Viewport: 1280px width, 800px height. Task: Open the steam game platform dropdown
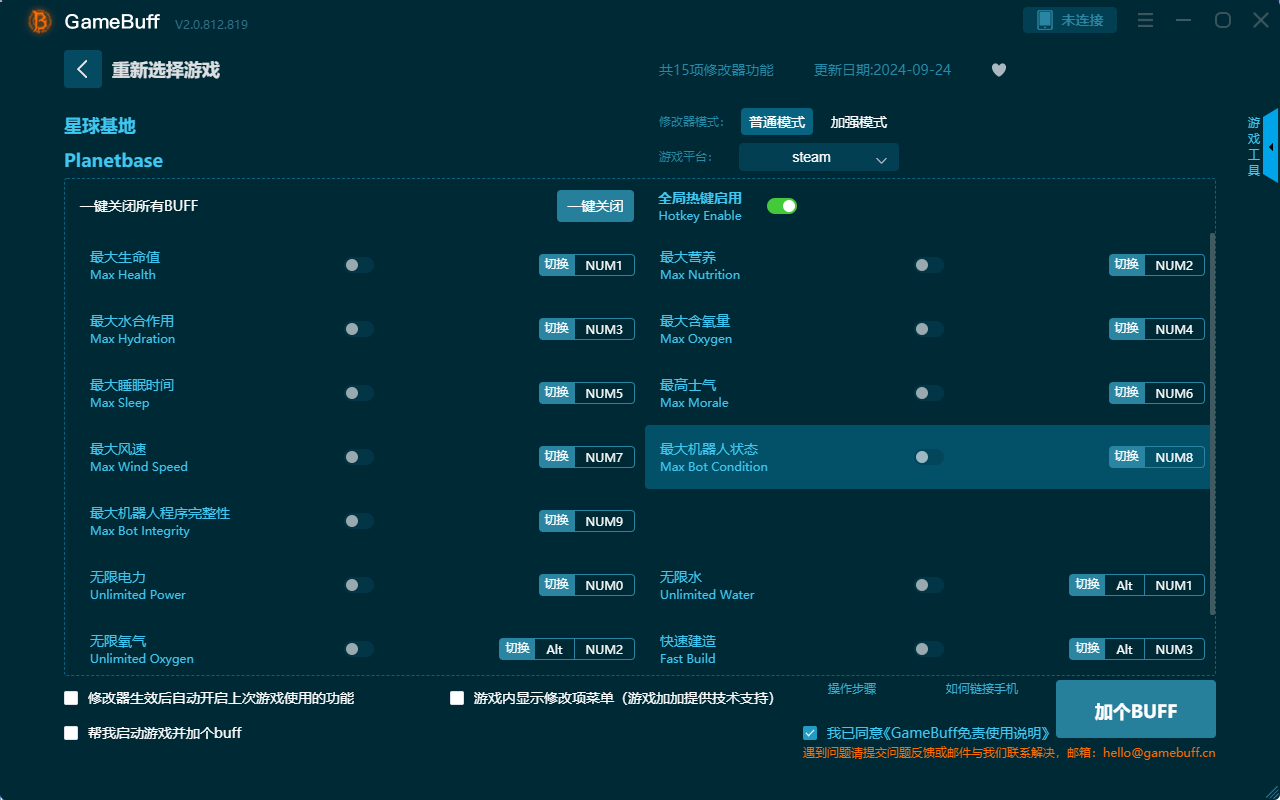click(x=818, y=157)
